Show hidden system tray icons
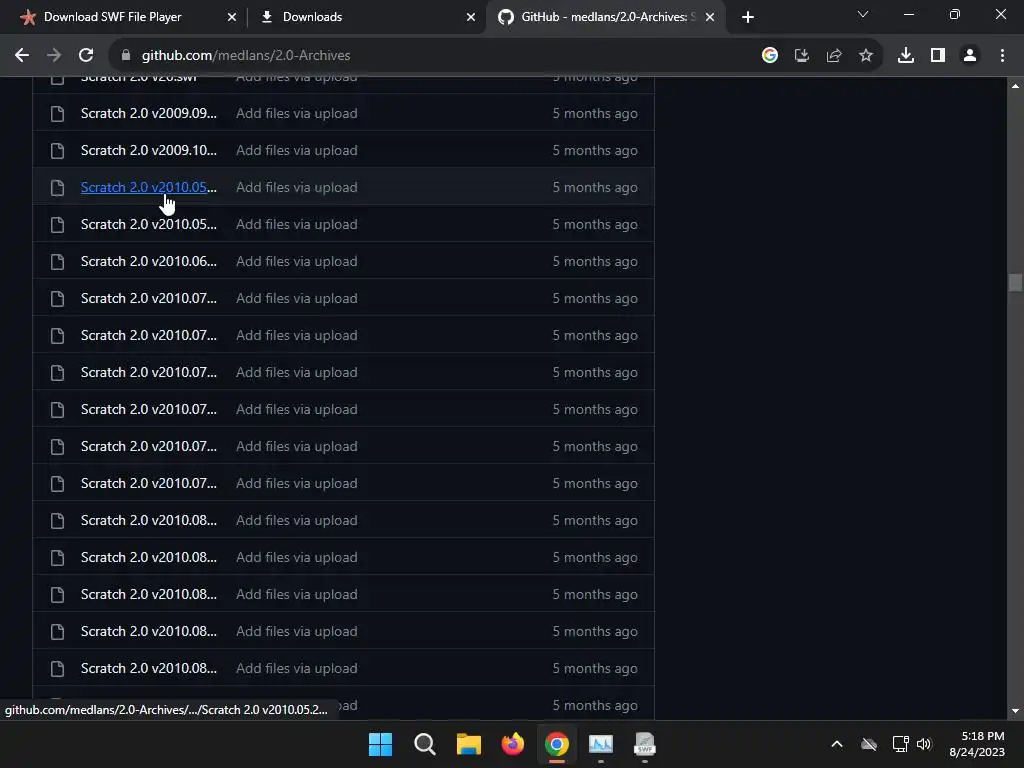Viewport: 1024px width, 768px height. [837, 744]
